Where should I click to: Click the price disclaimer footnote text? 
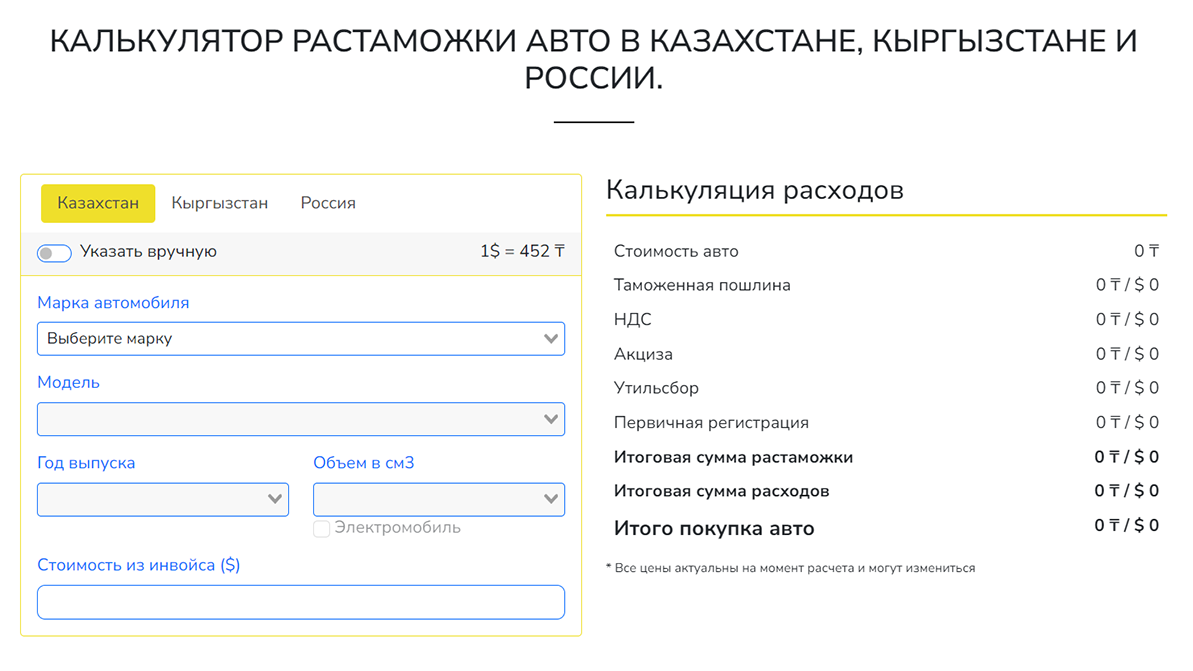pos(791,568)
